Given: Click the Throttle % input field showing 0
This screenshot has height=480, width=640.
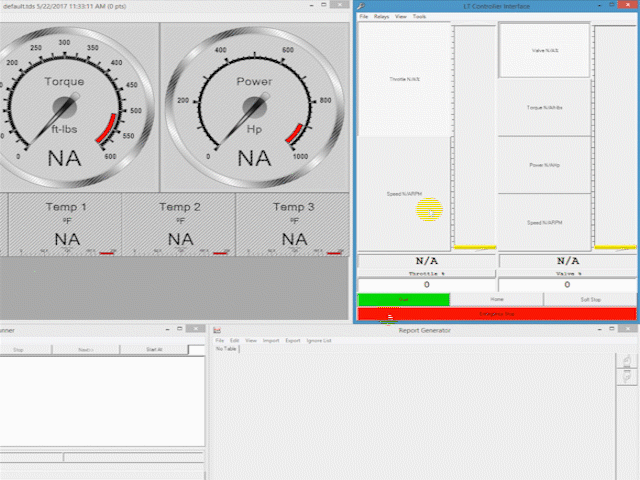Looking at the screenshot, I should pyautogui.click(x=427, y=285).
